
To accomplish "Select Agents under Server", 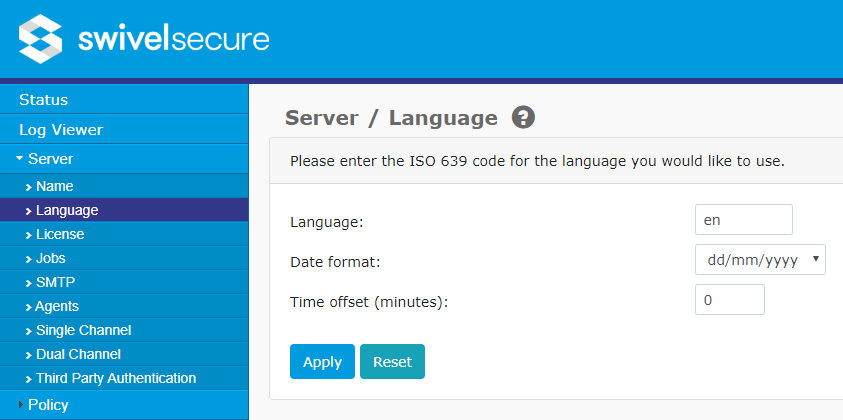I will (x=124, y=307).
